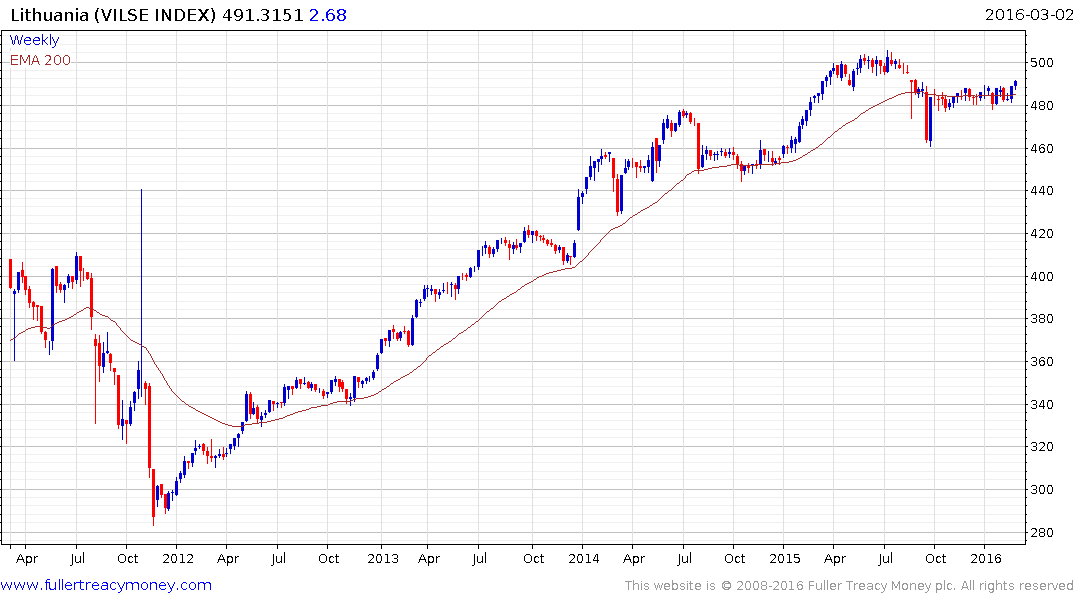Click the 380 price axis label
Image resolution: width=1075 pixels, height=600 pixels.
pyautogui.click(x=1041, y=319)
